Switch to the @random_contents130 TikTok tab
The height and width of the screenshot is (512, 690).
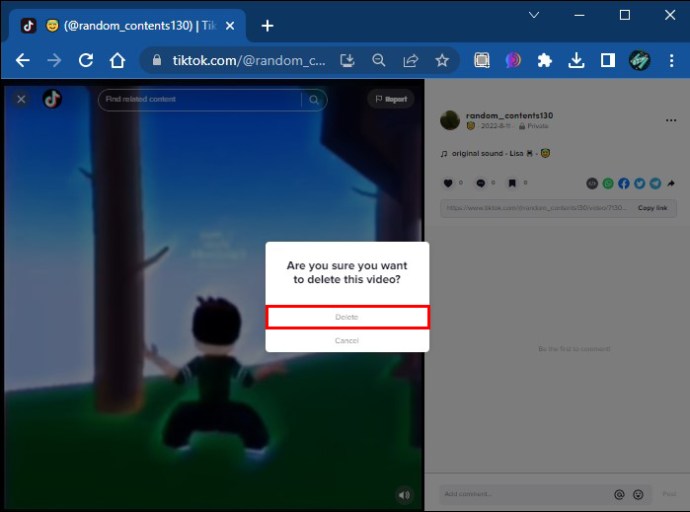pyautogui.click(x=127, y=26)
